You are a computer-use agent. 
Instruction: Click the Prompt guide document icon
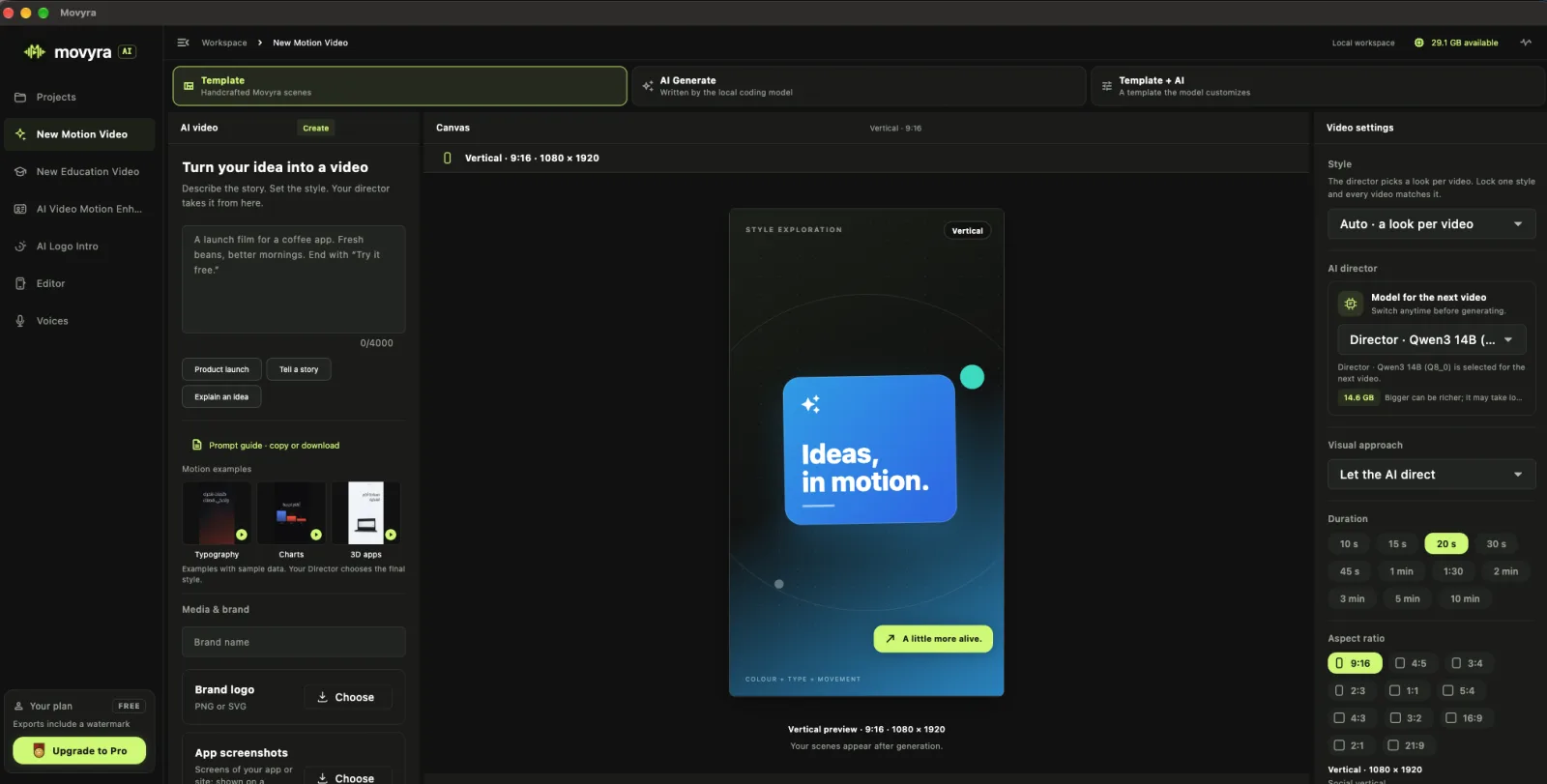[197, 445]
